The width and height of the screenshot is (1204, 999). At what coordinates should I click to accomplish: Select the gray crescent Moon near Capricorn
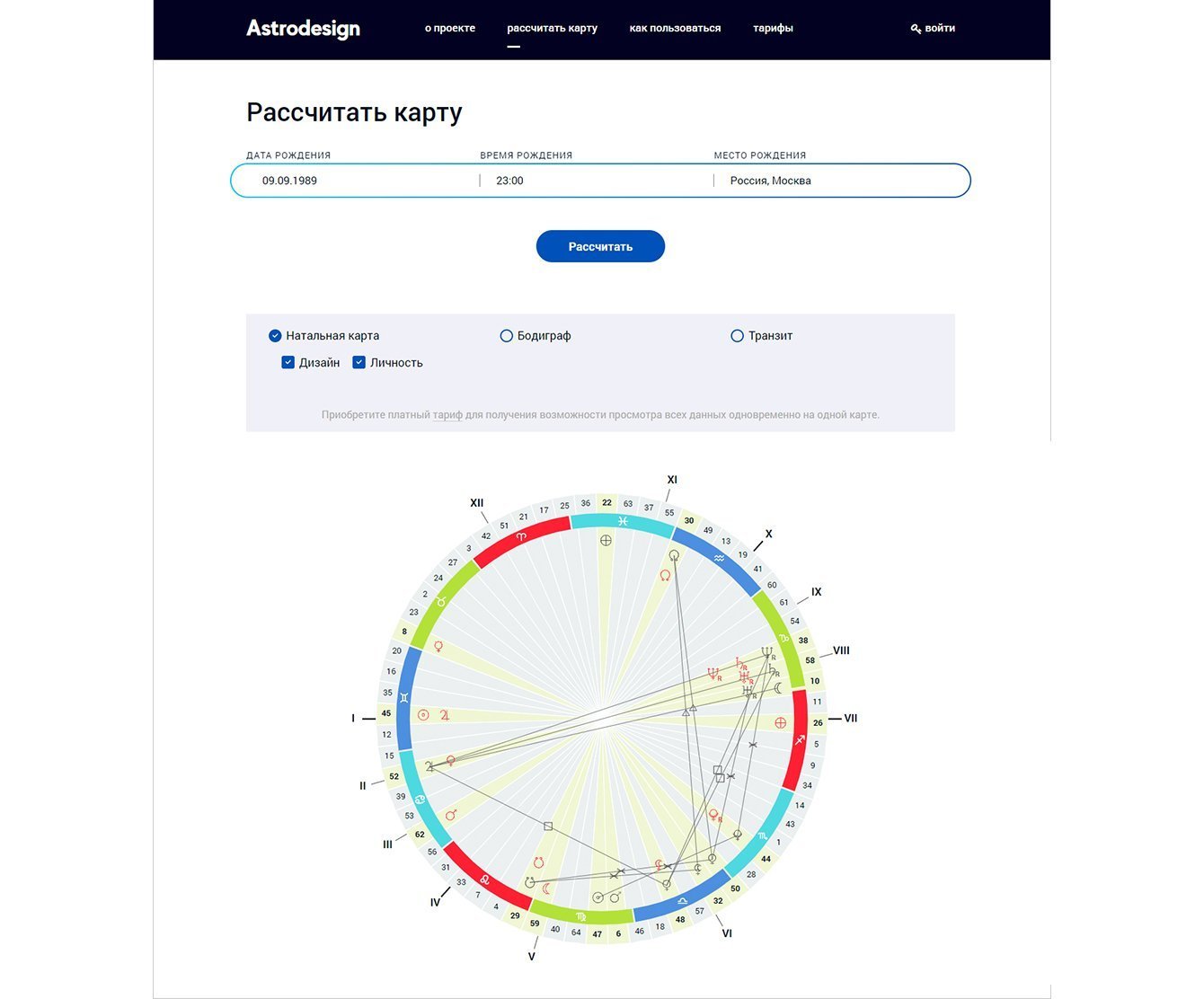778,688
